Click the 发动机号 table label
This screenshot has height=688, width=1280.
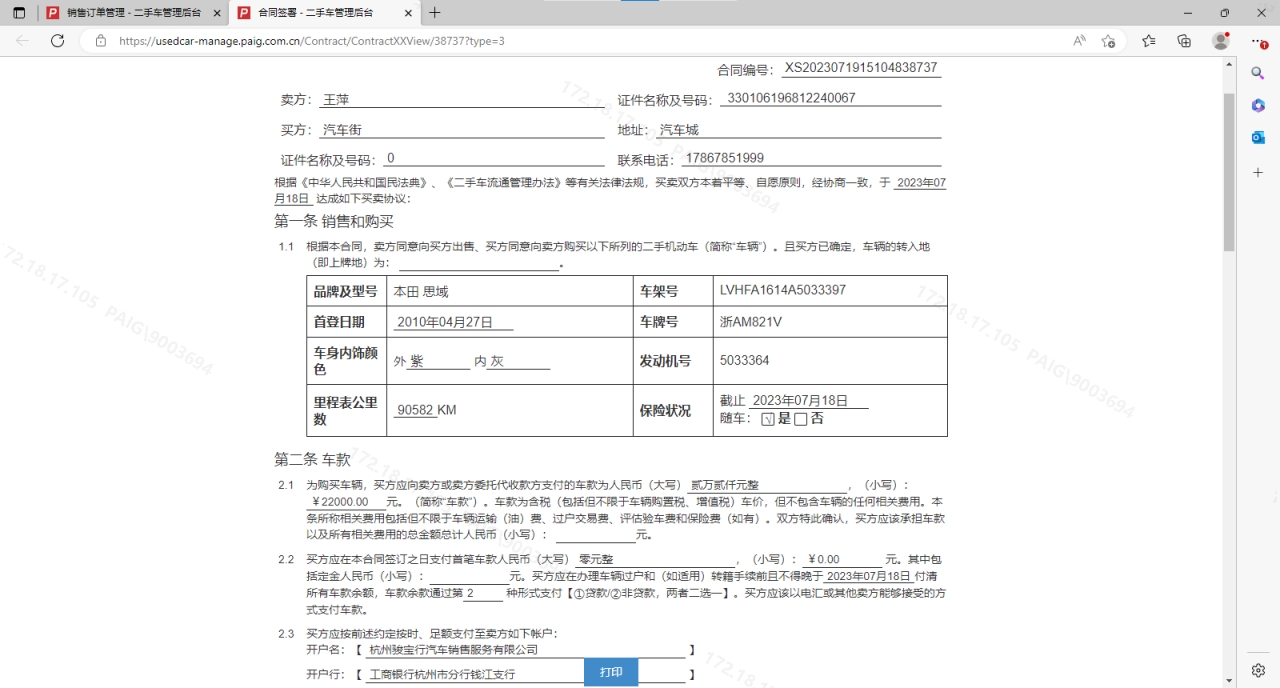click(x=665, y=361)
